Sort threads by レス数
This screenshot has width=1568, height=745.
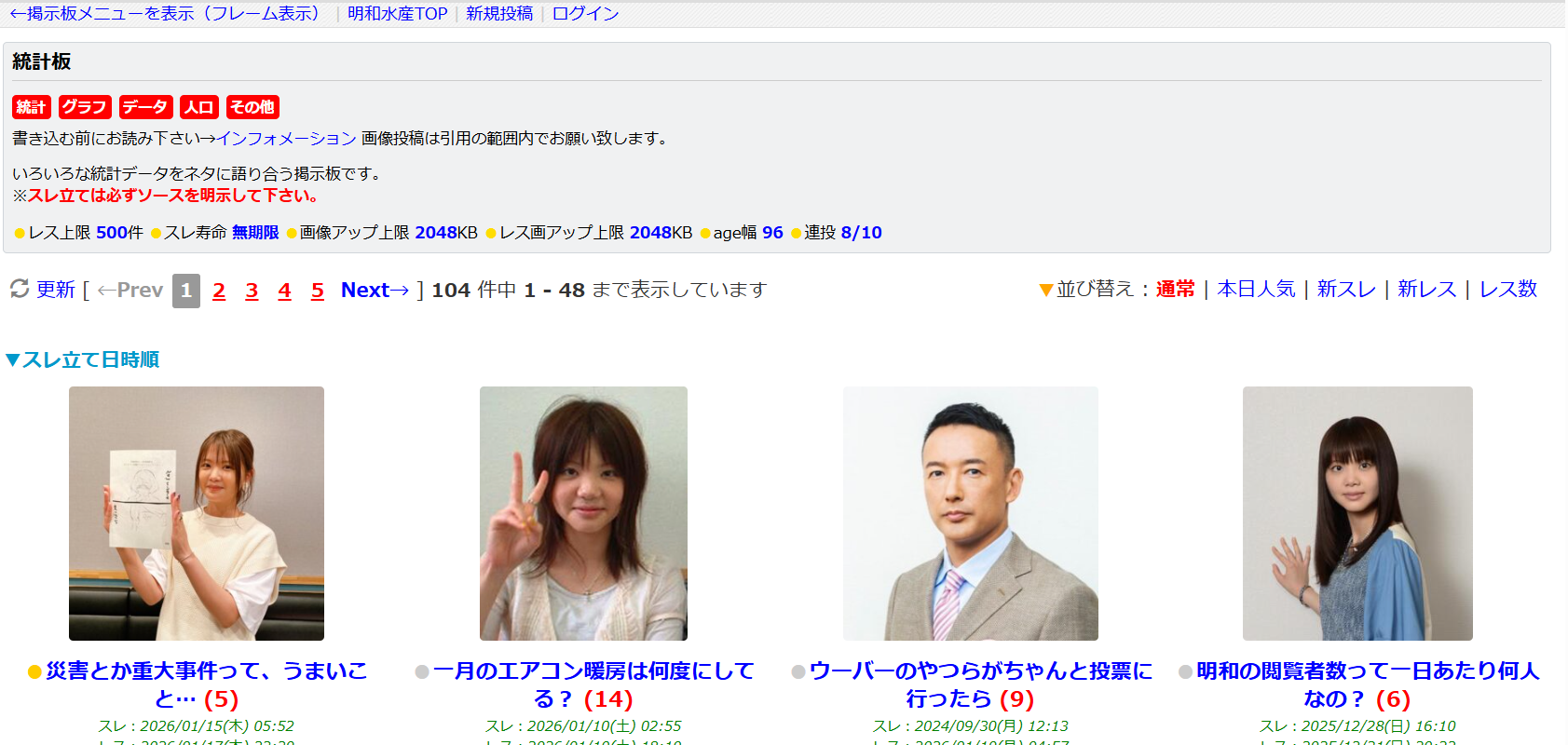(x=1507, y=290)
